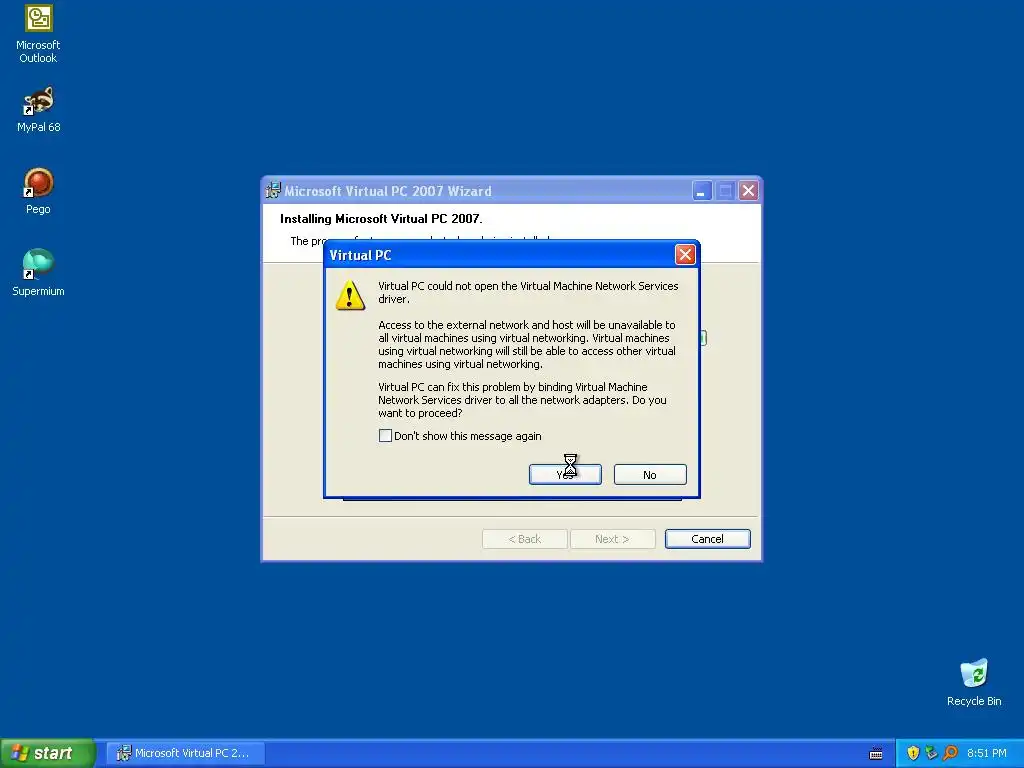Close the Virtual PC warning dialog

click(x=684, y=255)
